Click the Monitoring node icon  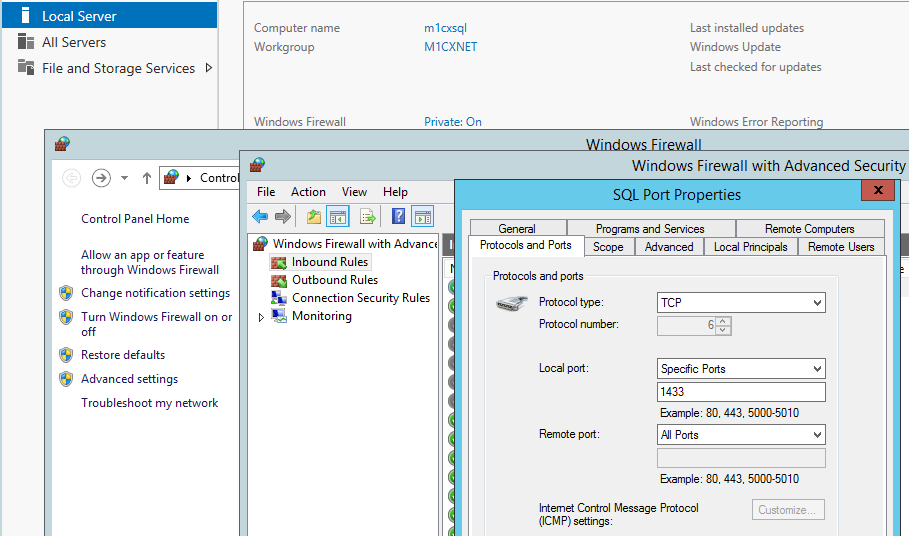279,316
